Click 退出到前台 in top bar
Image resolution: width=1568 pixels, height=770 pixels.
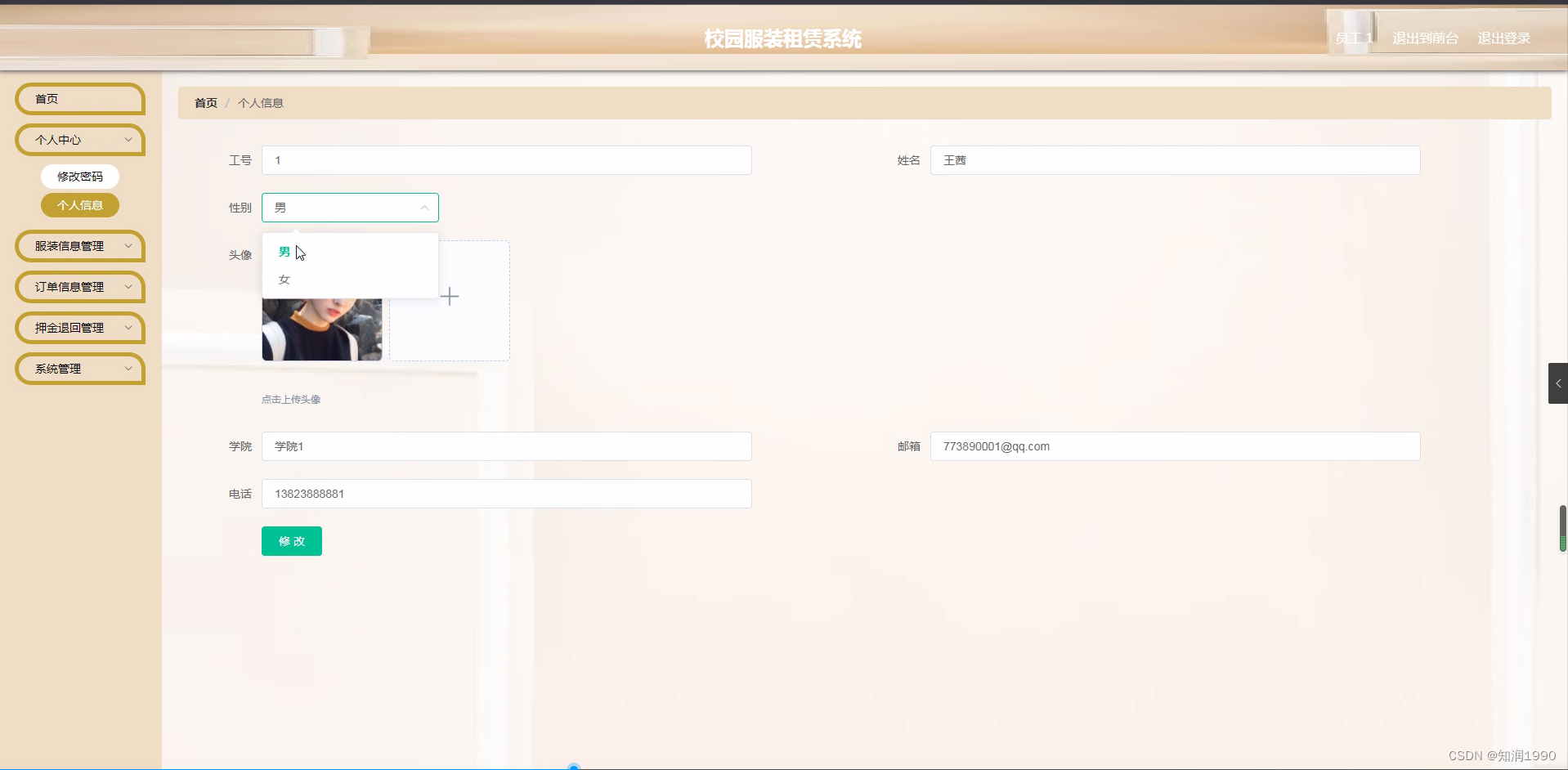tap(1424, 38)
